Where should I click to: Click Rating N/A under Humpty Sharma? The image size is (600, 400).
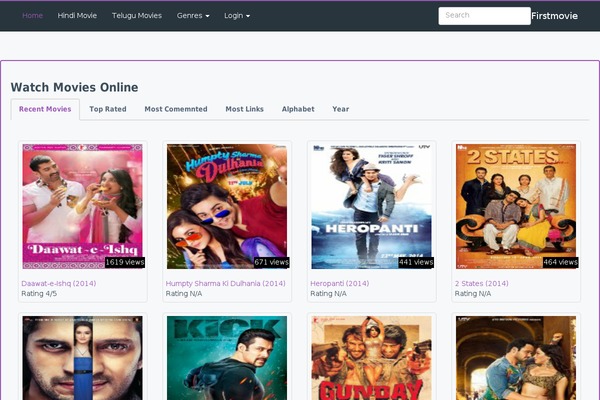184,294
